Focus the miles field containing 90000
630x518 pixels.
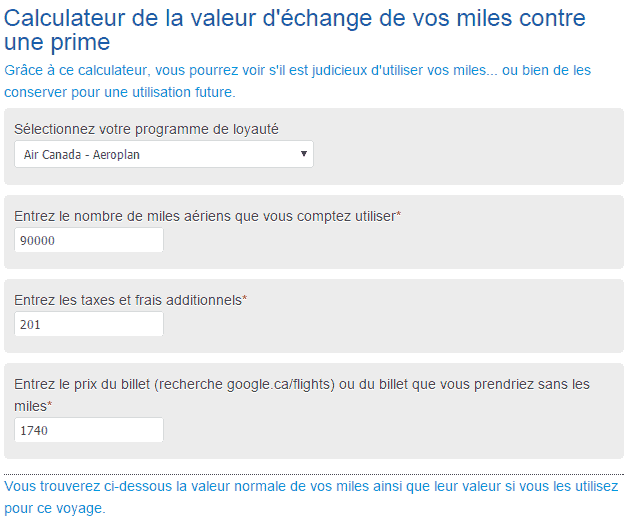89,241
